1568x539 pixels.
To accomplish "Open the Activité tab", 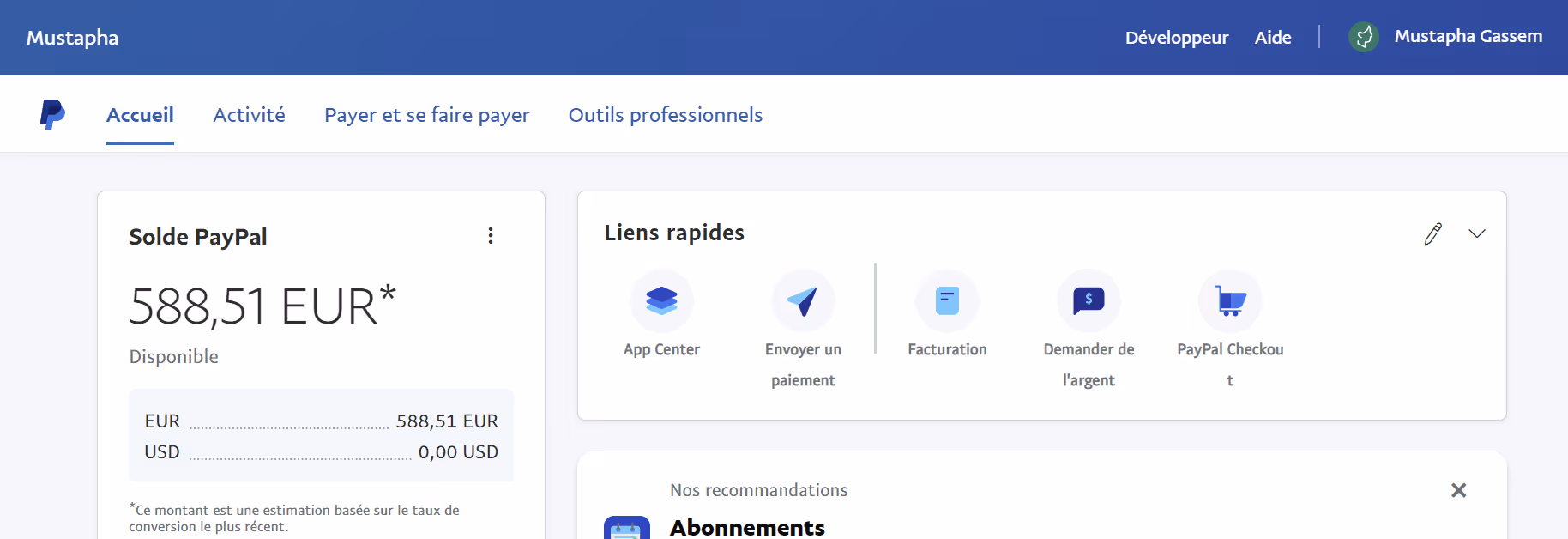I will coord(249,115).
